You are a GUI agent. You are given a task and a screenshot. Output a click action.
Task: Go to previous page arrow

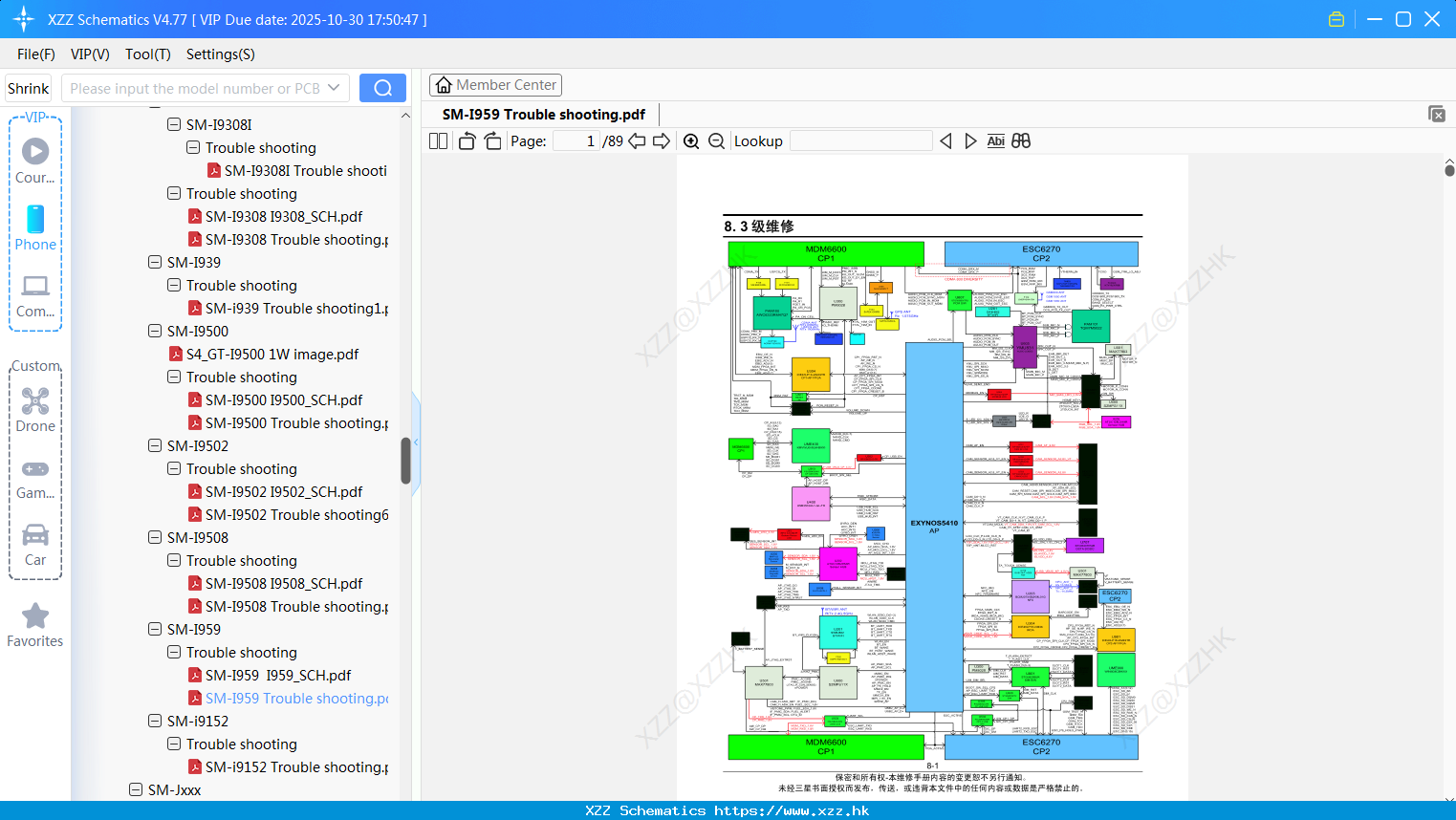(637, 141)
